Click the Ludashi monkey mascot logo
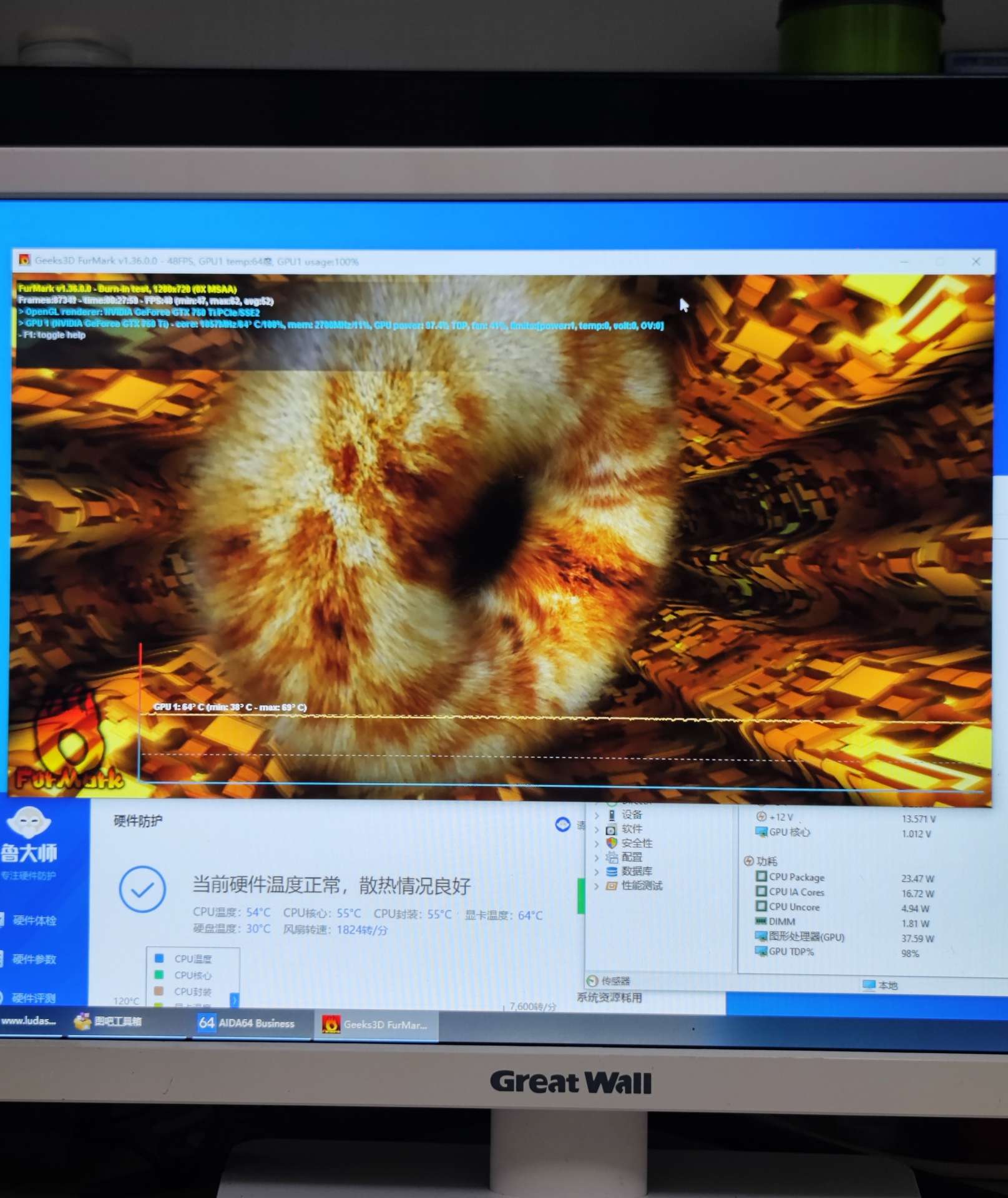This screenshot has height=1198, width=1008. 29,821
